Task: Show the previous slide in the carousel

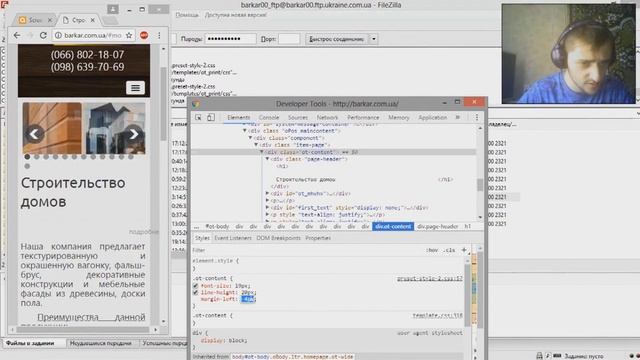Action: [34, 134]
